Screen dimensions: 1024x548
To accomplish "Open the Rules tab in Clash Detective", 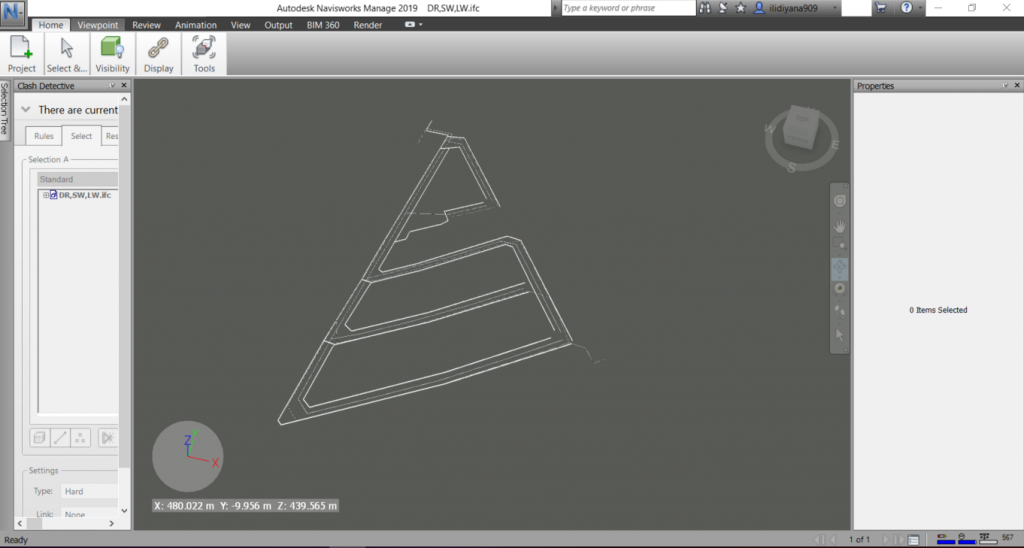I will coord(44,136).
